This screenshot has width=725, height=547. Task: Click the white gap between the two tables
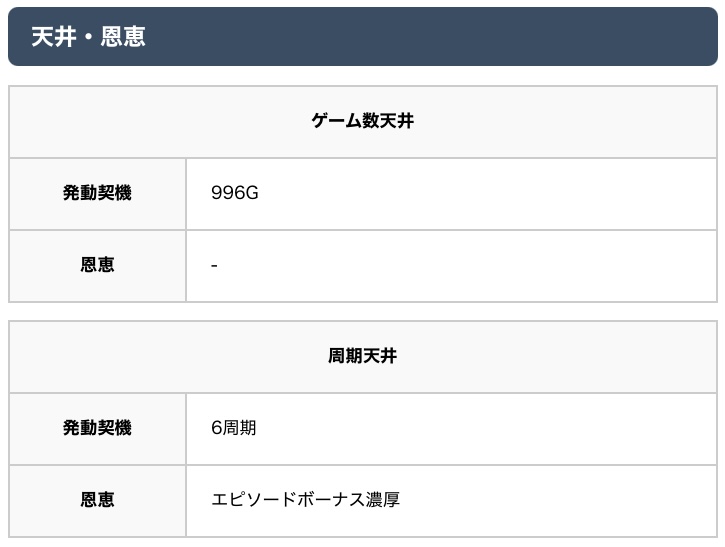click(362, 311)
